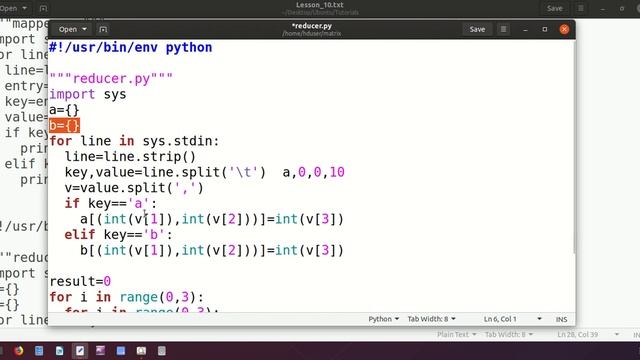This screenshot has width=640, height=360.
Task: Open the magnifier viewer taskbar icon
Action: coord(141,351)
